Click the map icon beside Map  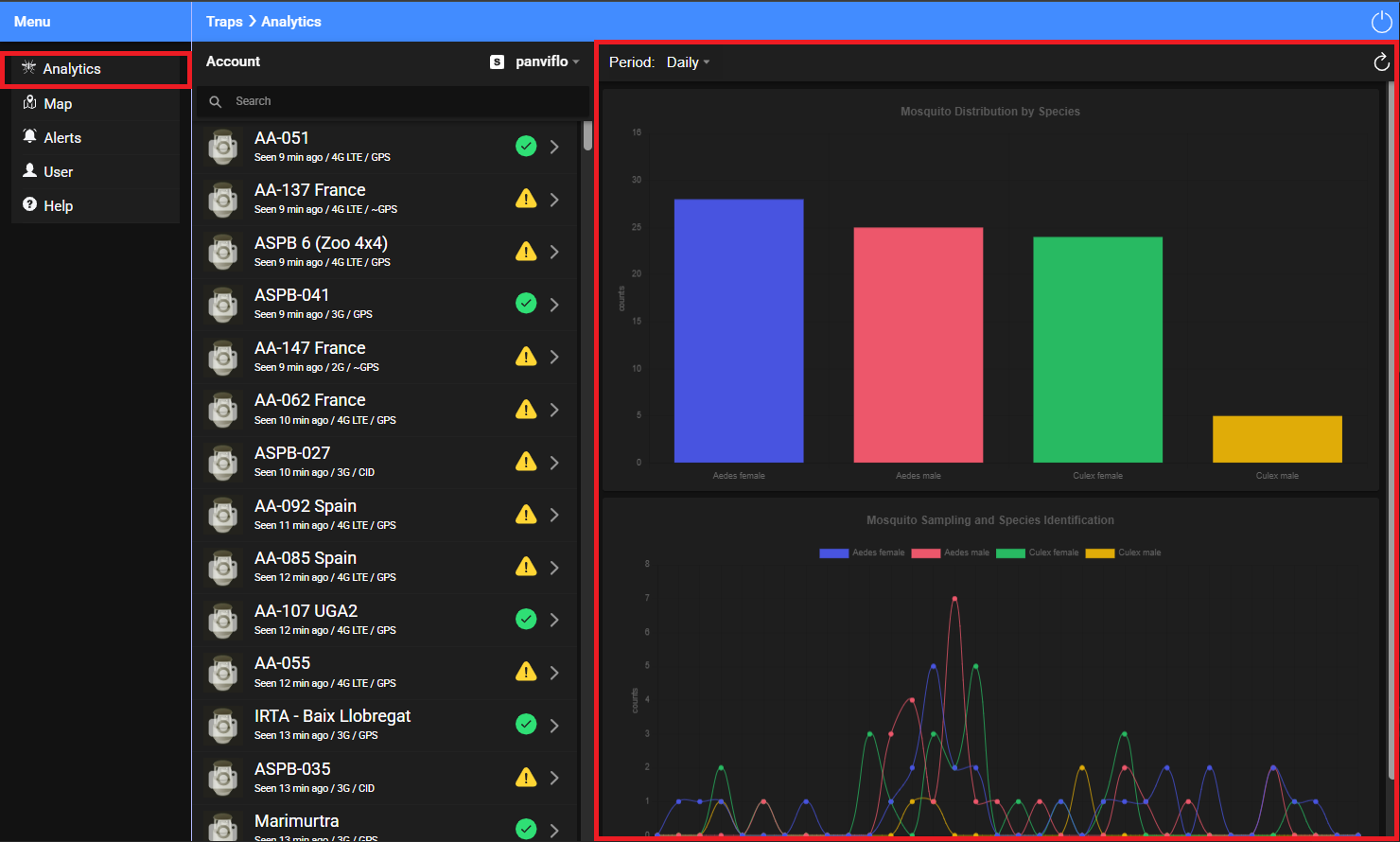[x=29, y=103]
